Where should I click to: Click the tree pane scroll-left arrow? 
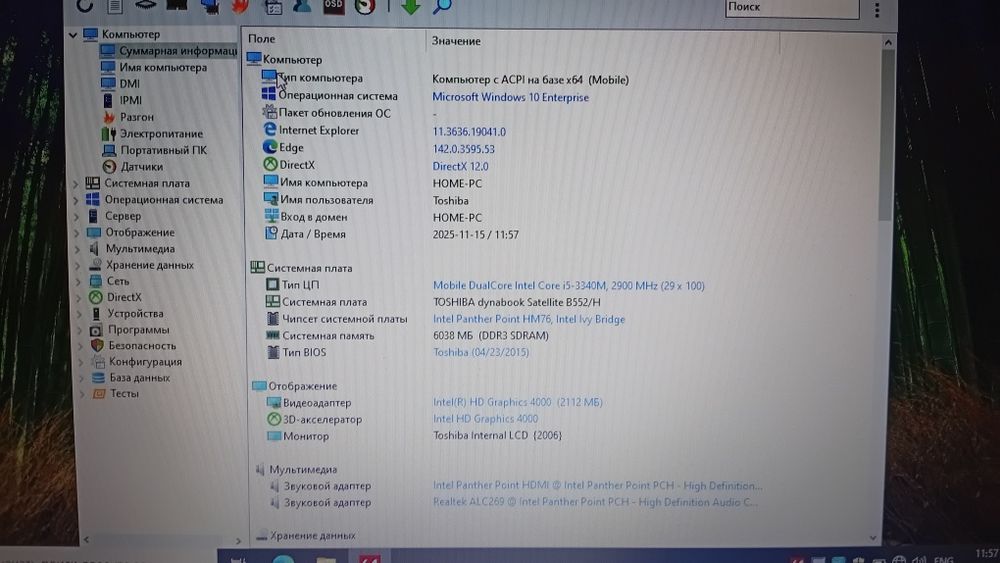(86, 539)
